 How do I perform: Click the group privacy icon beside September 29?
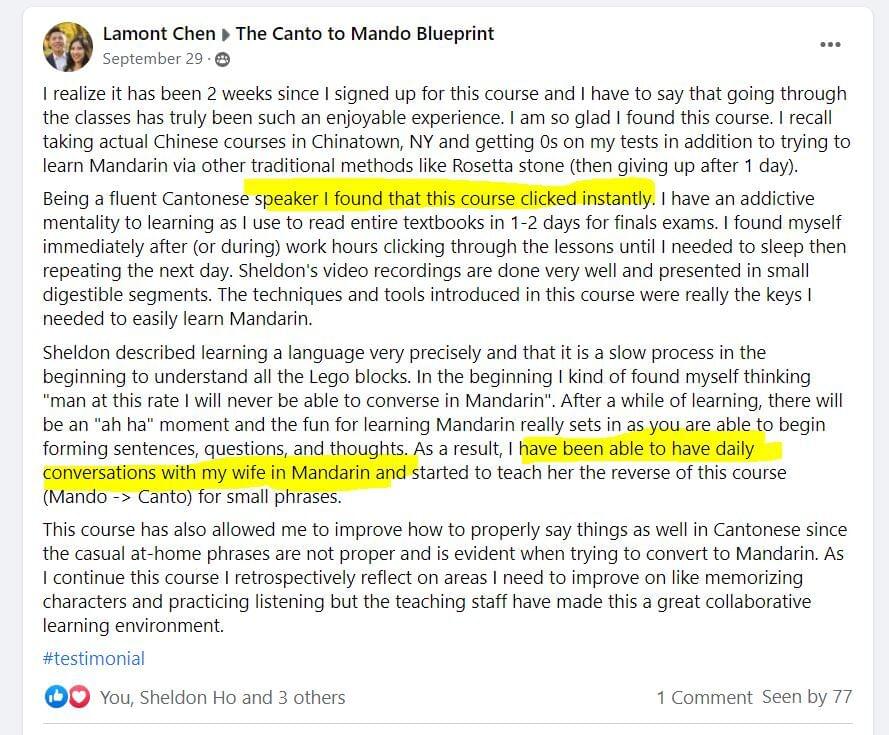(x=223, y=59)
